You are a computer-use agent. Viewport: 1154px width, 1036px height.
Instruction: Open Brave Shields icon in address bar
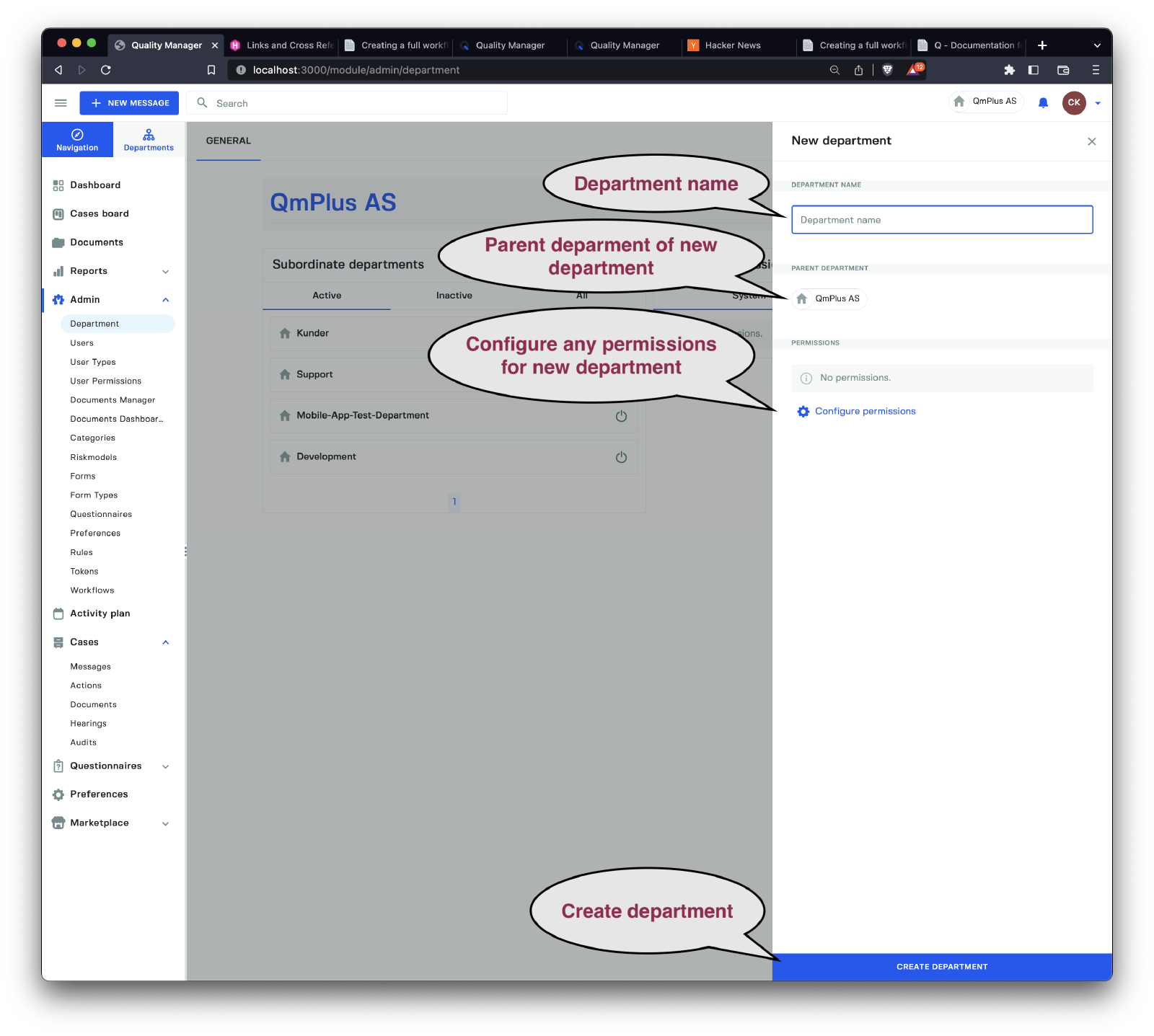point(888,70)
